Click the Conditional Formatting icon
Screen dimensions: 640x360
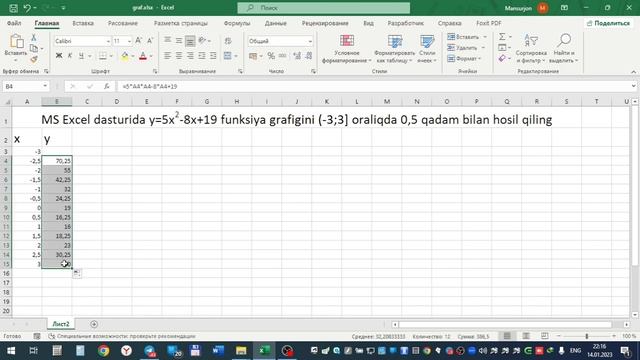coord(347,41)
